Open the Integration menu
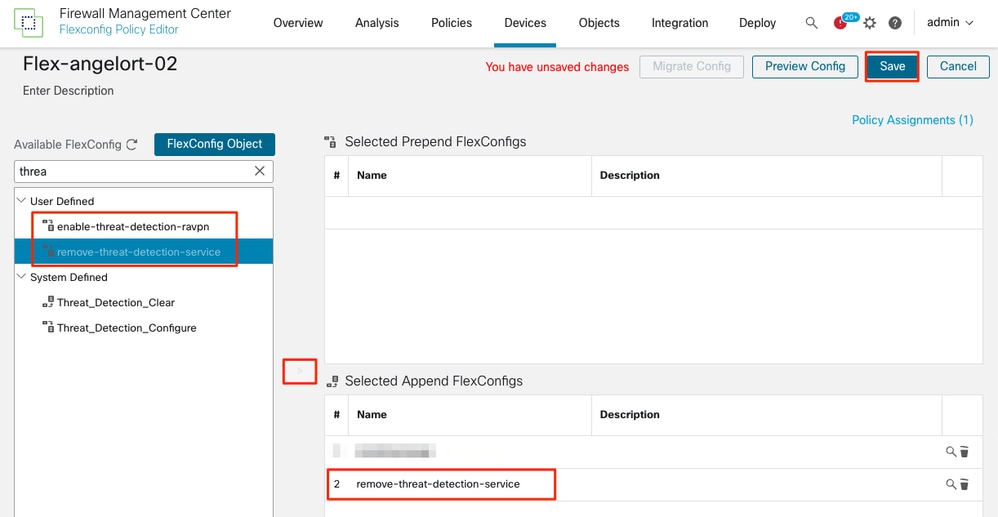Screen dimensions: 998x517 point(680,23)
